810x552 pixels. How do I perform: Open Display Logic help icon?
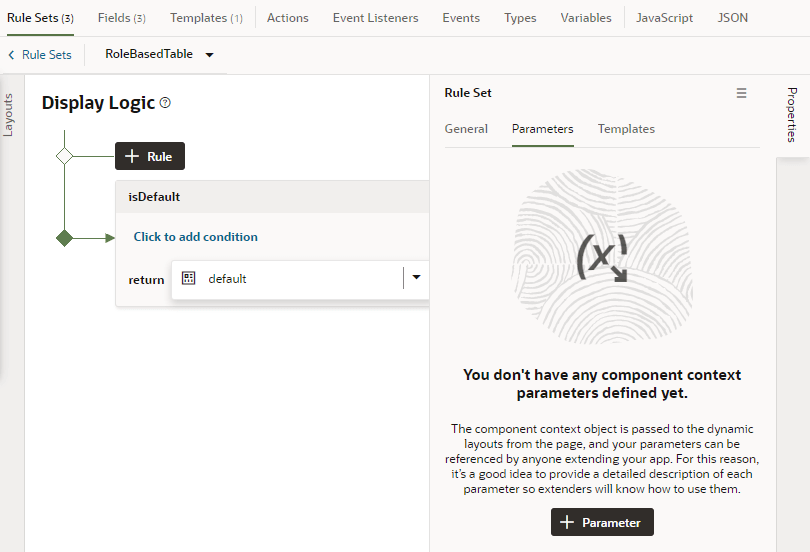tap(165, 103)
